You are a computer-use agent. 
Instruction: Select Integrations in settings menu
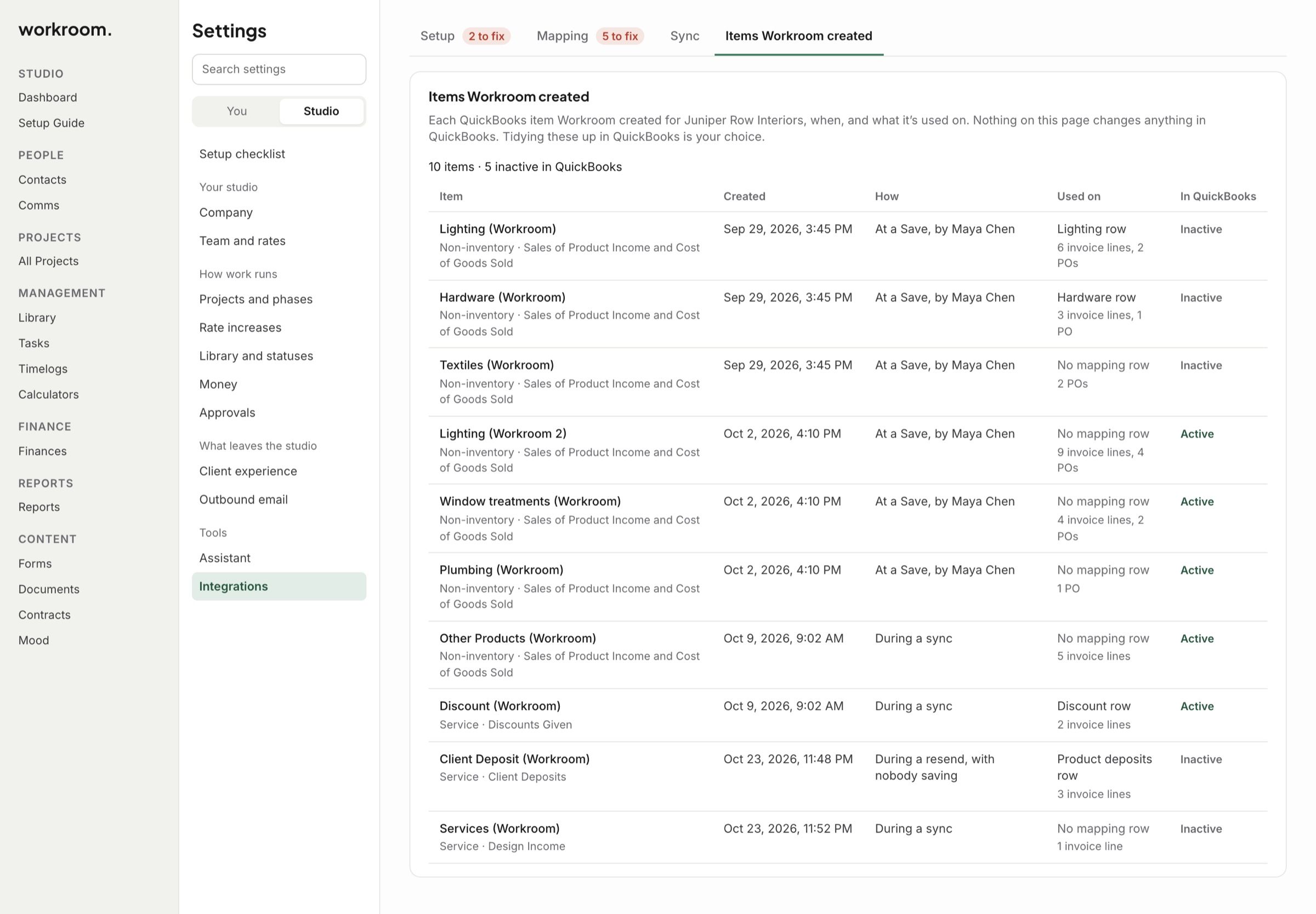(279, 586)
